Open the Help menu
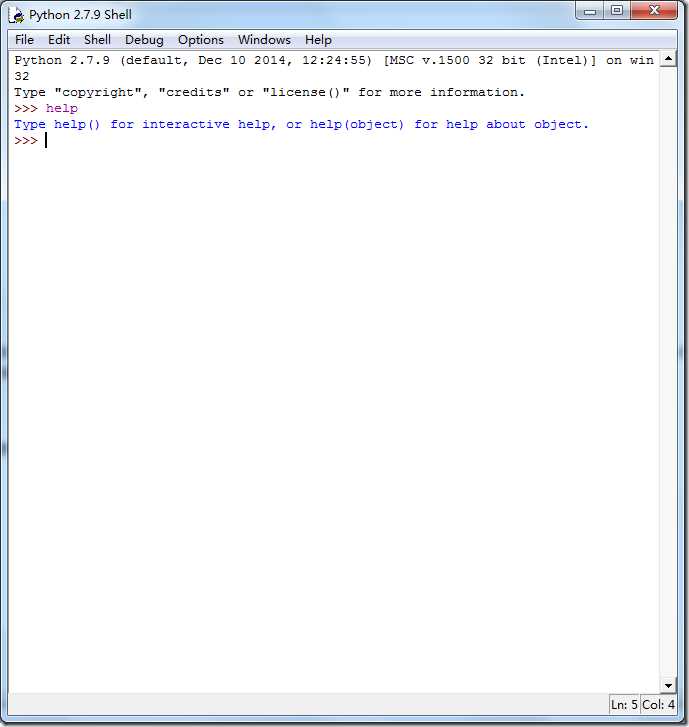The image size is (689, 727). click(318, 40)
